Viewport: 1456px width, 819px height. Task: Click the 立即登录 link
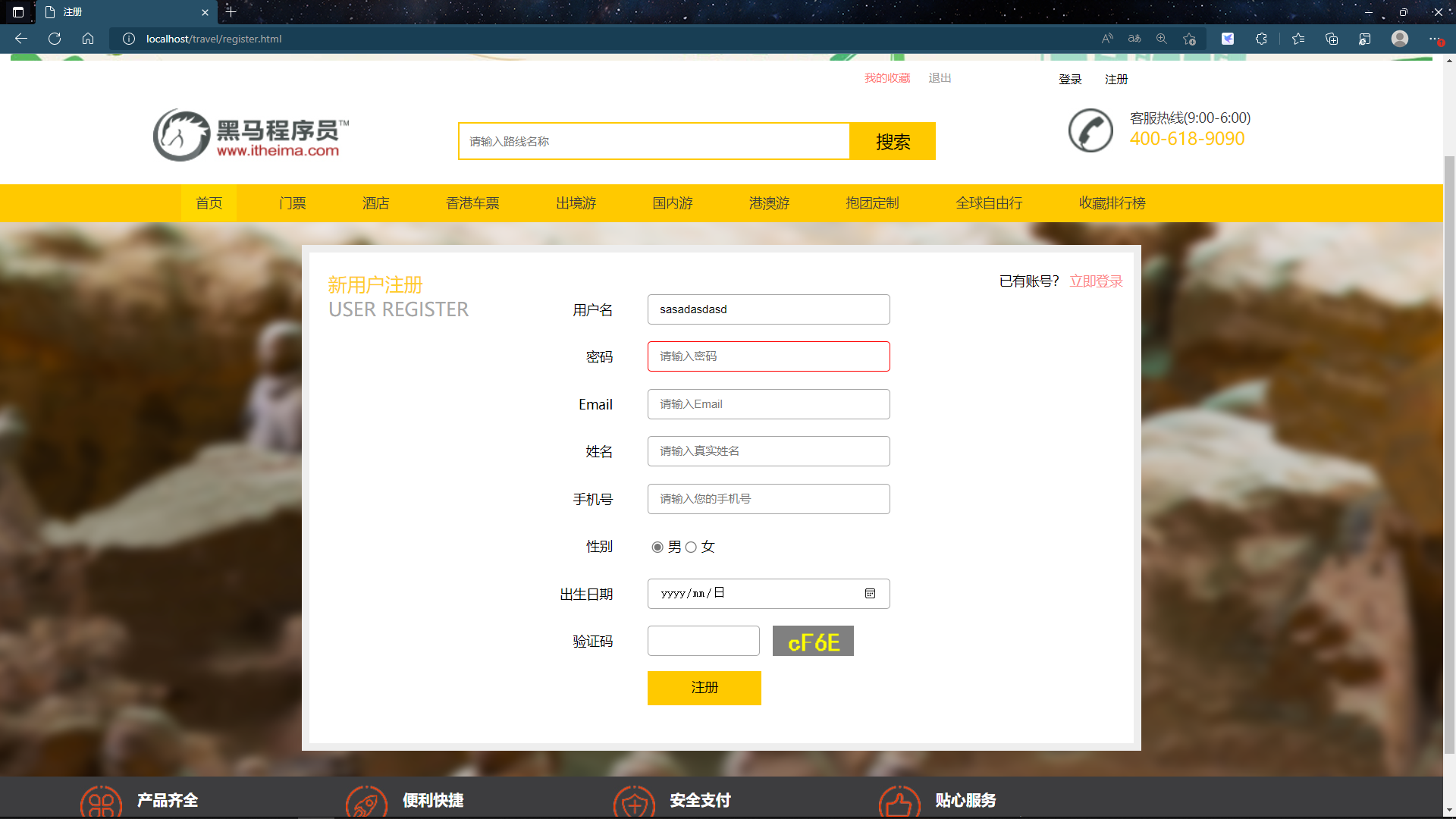(1096, 281)
